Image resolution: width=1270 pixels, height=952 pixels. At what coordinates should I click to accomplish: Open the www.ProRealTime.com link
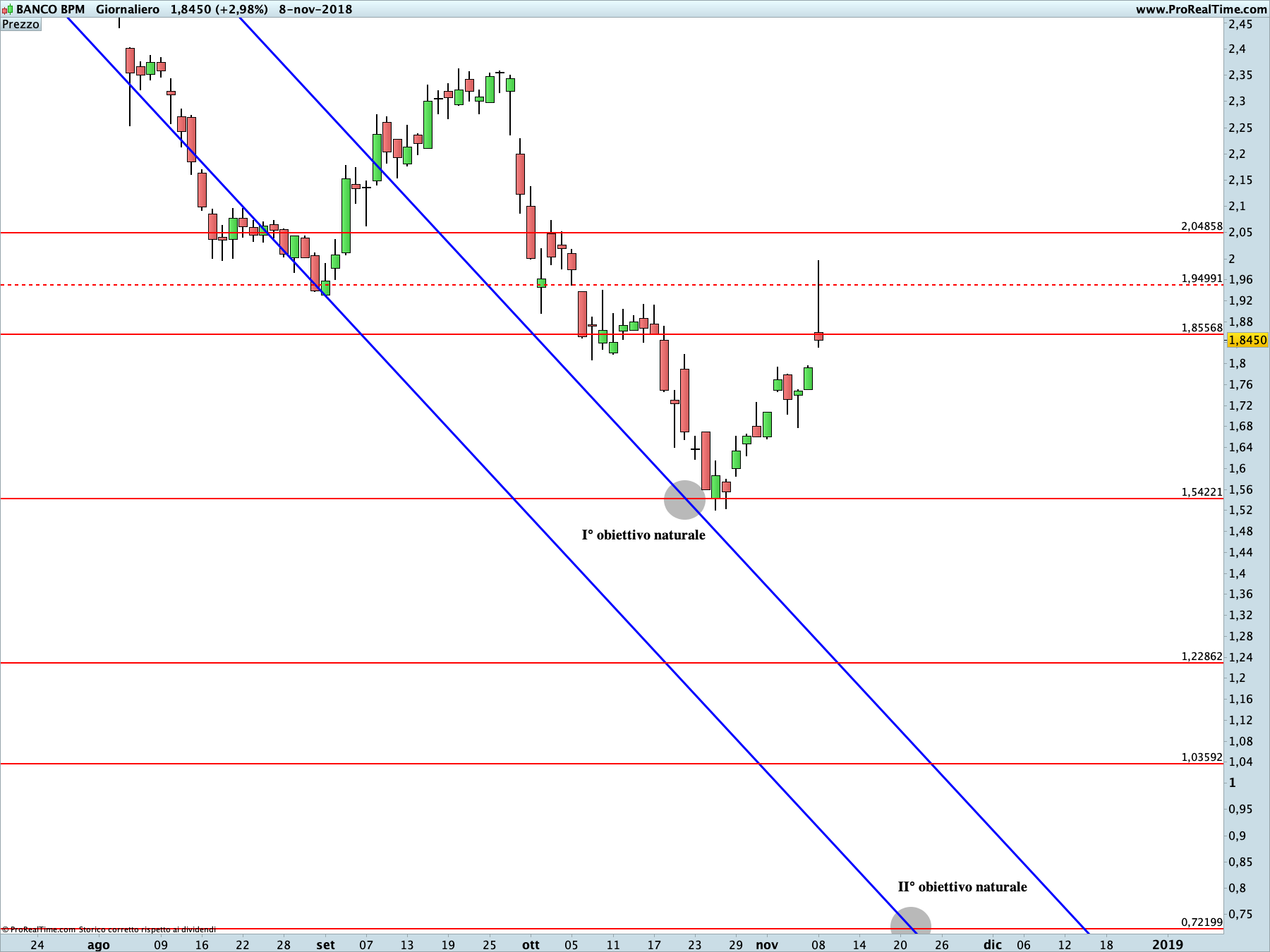coord(1201,9)
